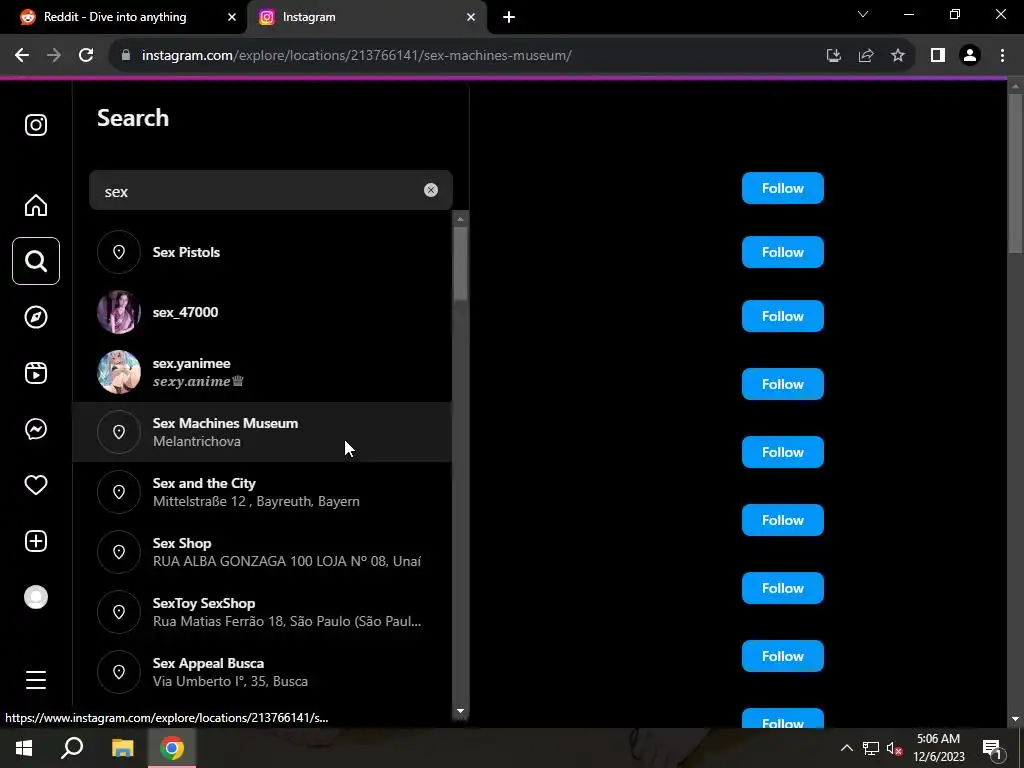1024x768 pixels.
Task: Click the first Follow button at top
Action: click(x=782, y=188)
